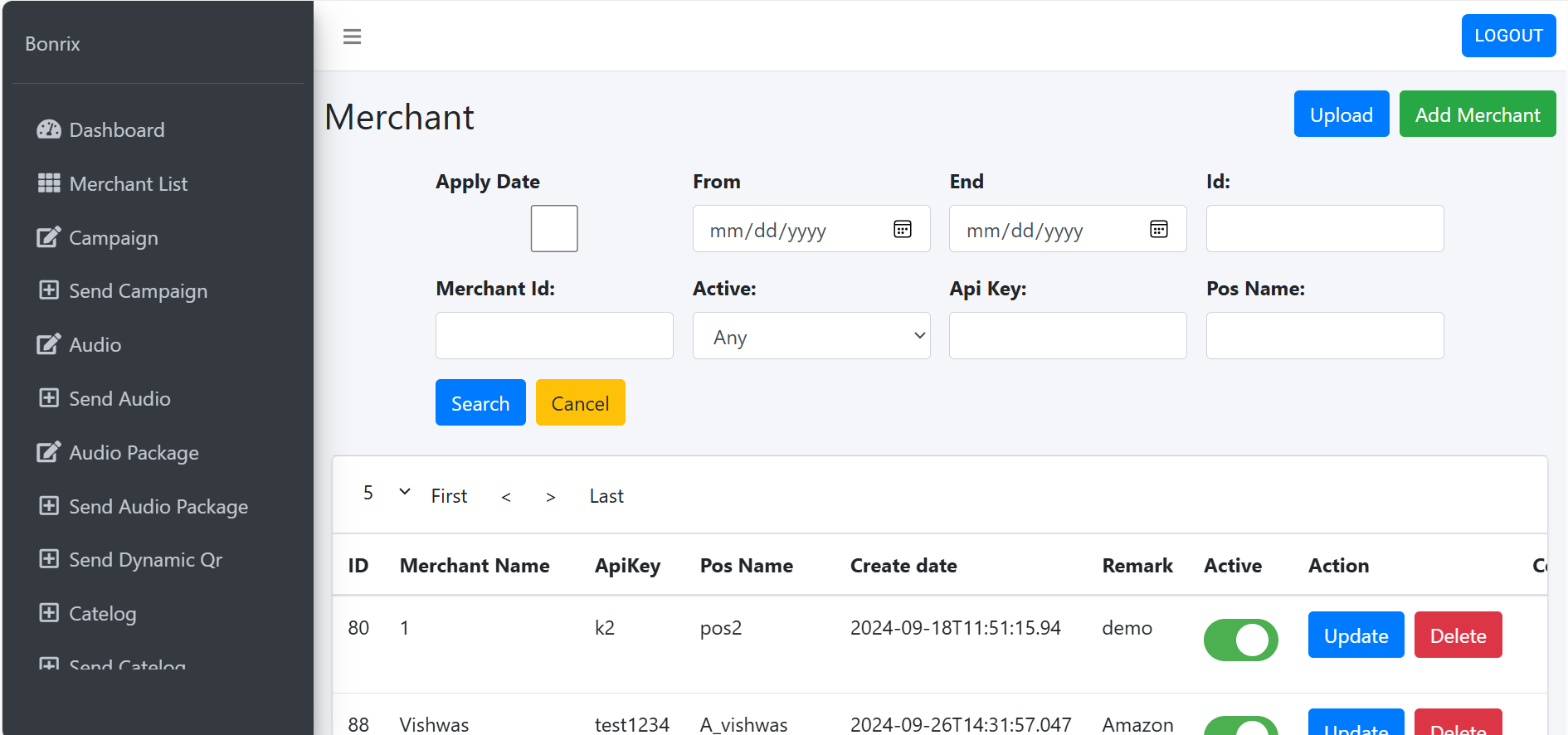Click the Send Campaign plus icon
The width and height of the screenshot is (1568, 735).
point(49,290)
